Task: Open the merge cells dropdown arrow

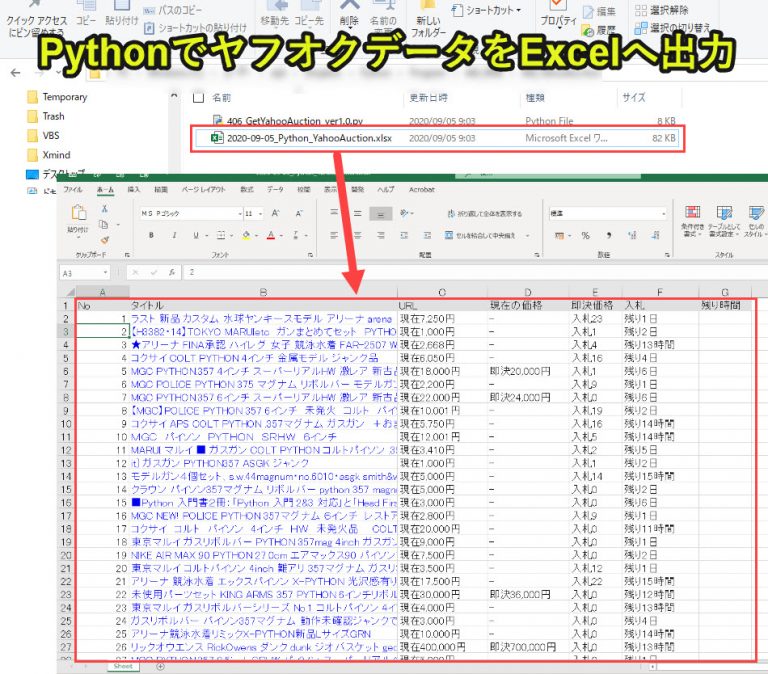Action: [528, 236]
